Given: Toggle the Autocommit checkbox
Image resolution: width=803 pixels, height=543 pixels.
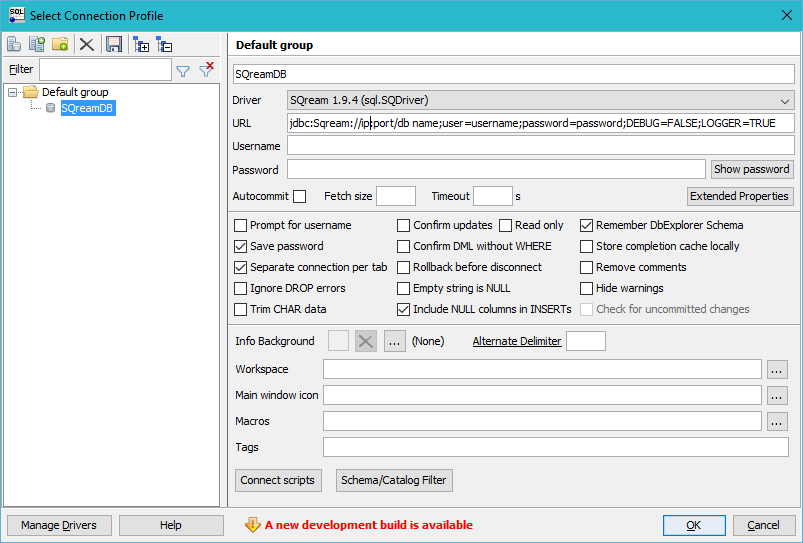Looking at the screenshot, I should [x=300, y=197].
